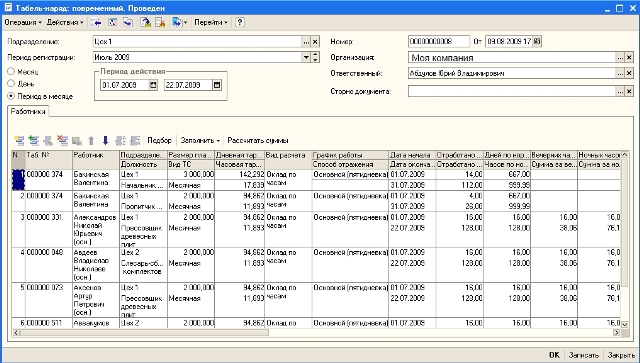Click the График работы column header

(x=350, y=155)
